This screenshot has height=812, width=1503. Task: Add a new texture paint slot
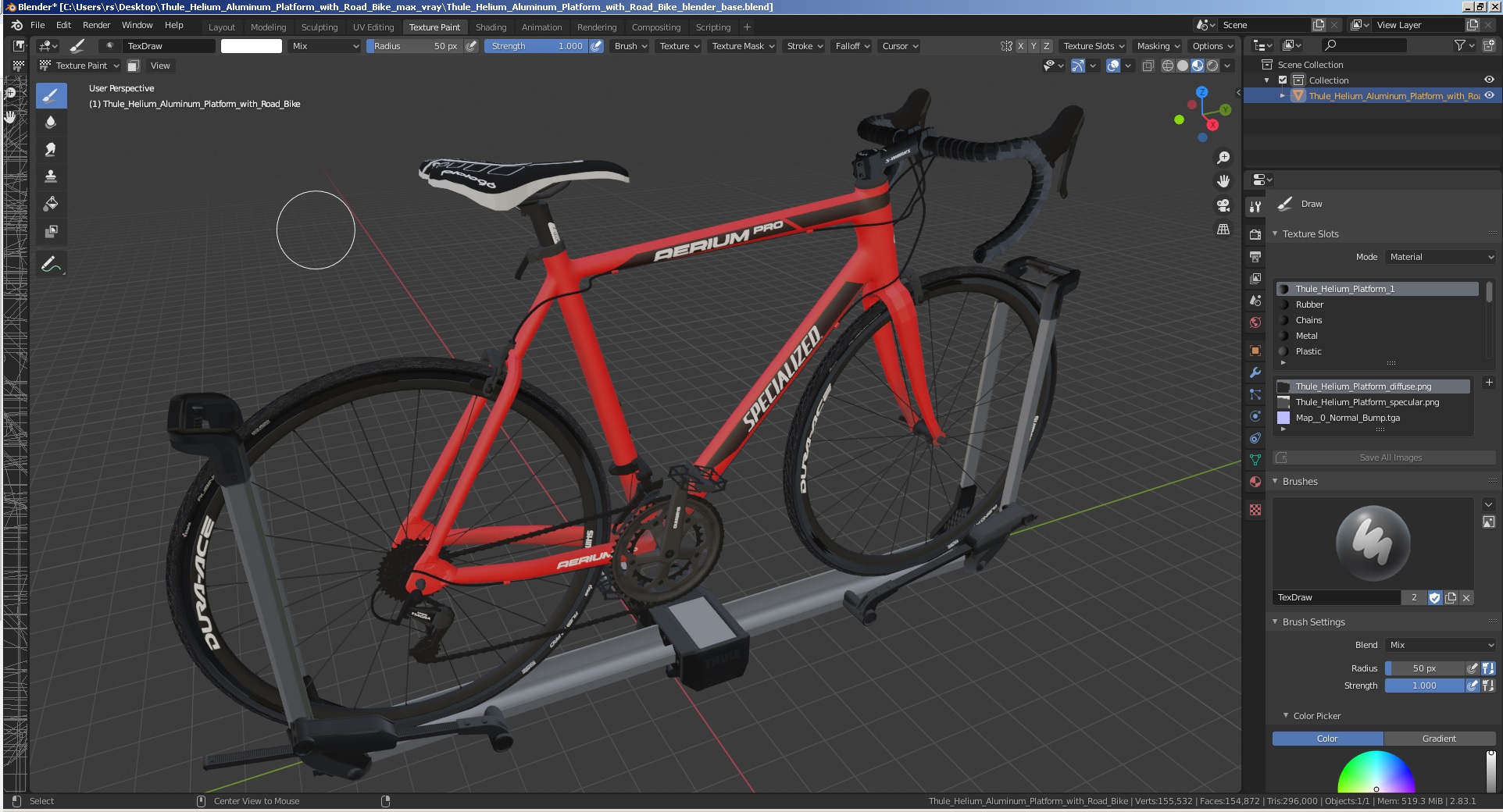[1489, 383]
